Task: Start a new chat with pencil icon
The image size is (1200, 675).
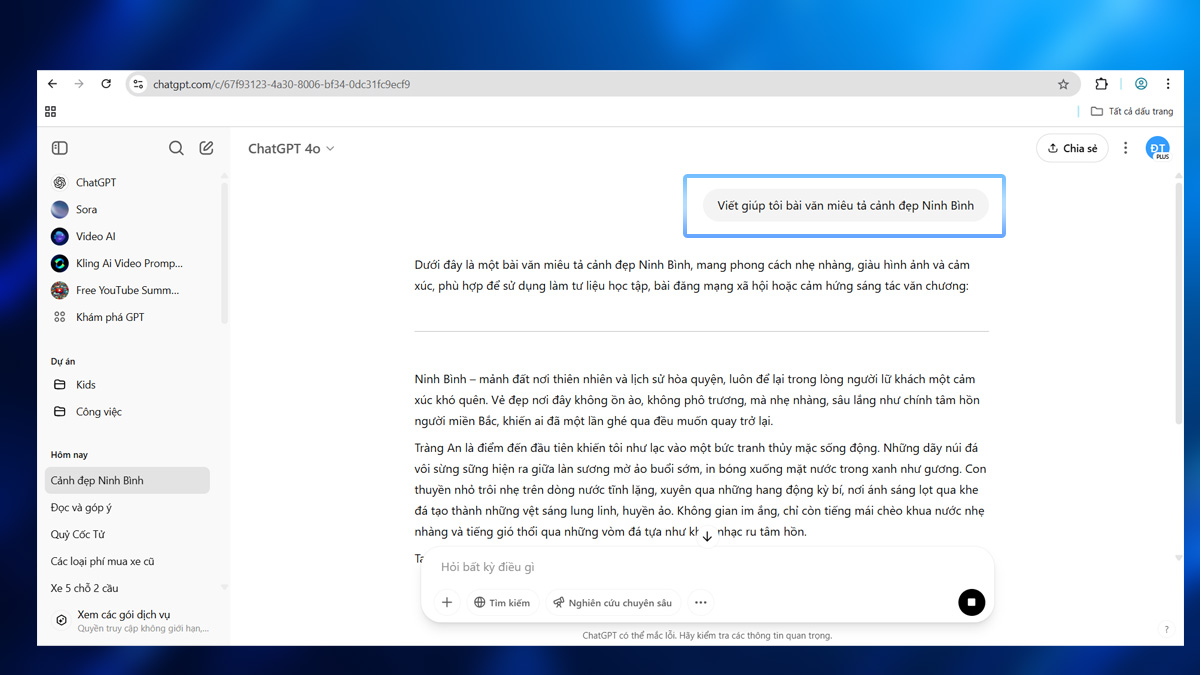Action: 206,148
